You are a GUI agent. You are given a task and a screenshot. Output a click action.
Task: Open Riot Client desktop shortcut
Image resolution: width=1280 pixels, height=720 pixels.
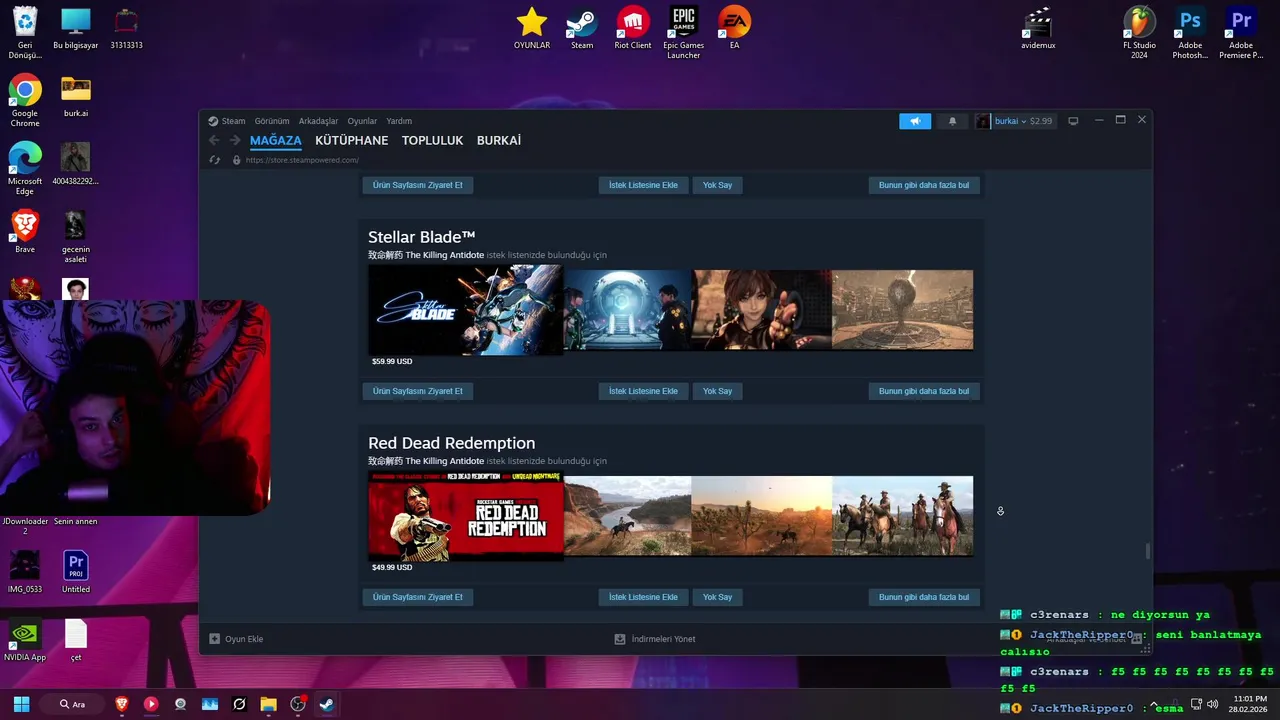click(x=632, y=28)
